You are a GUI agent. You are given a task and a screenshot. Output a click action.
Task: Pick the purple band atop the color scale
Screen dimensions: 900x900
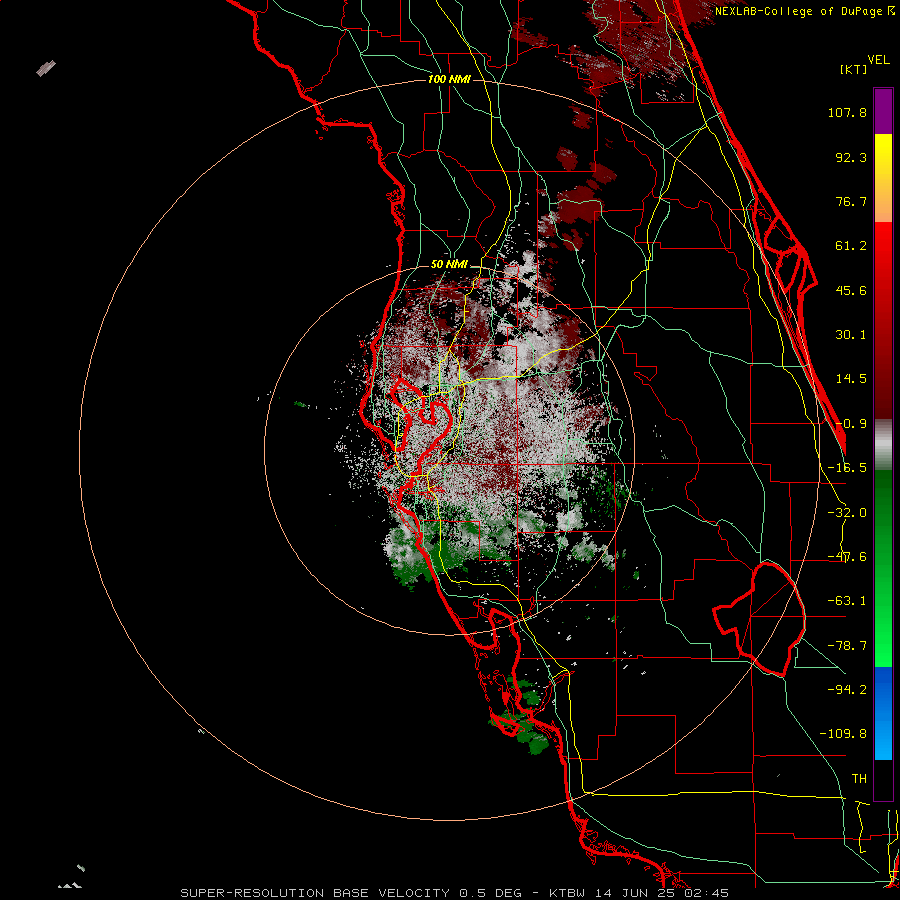point(883,111)
